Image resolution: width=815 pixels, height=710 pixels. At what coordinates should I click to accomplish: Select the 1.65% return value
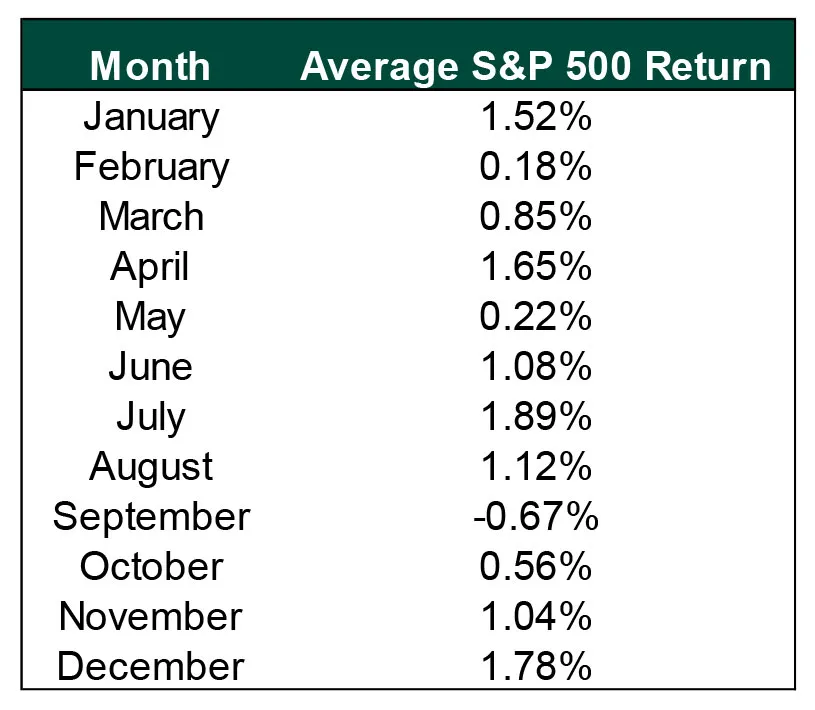(536, 267)
